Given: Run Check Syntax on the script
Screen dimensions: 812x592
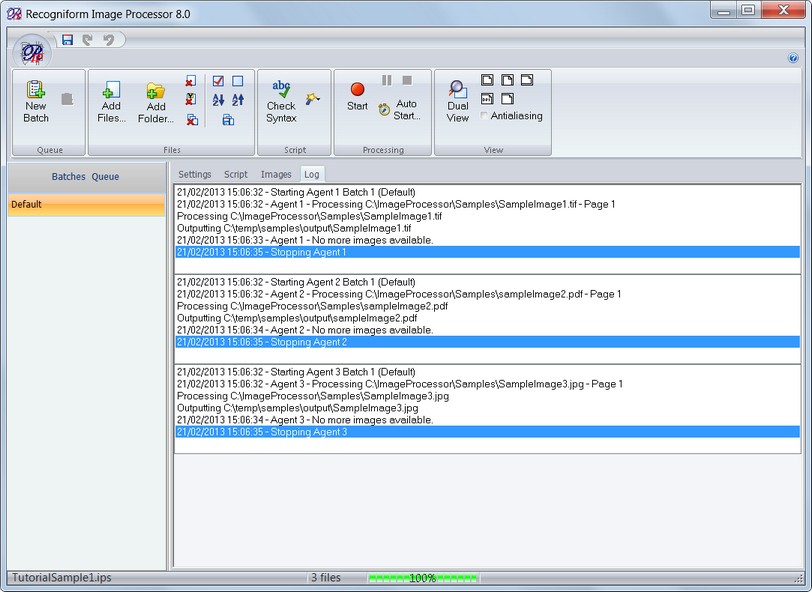Looking at the screenshot, I should pos(281,102).
